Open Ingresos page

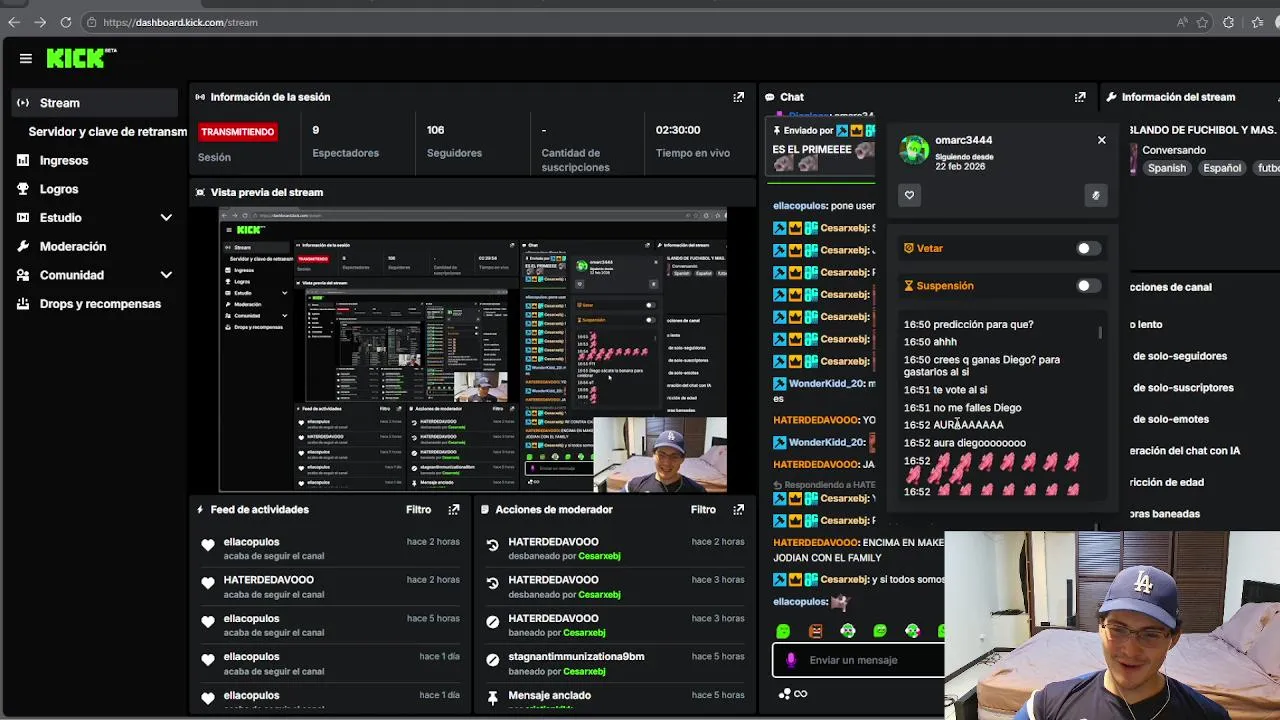tap(64, 160)
